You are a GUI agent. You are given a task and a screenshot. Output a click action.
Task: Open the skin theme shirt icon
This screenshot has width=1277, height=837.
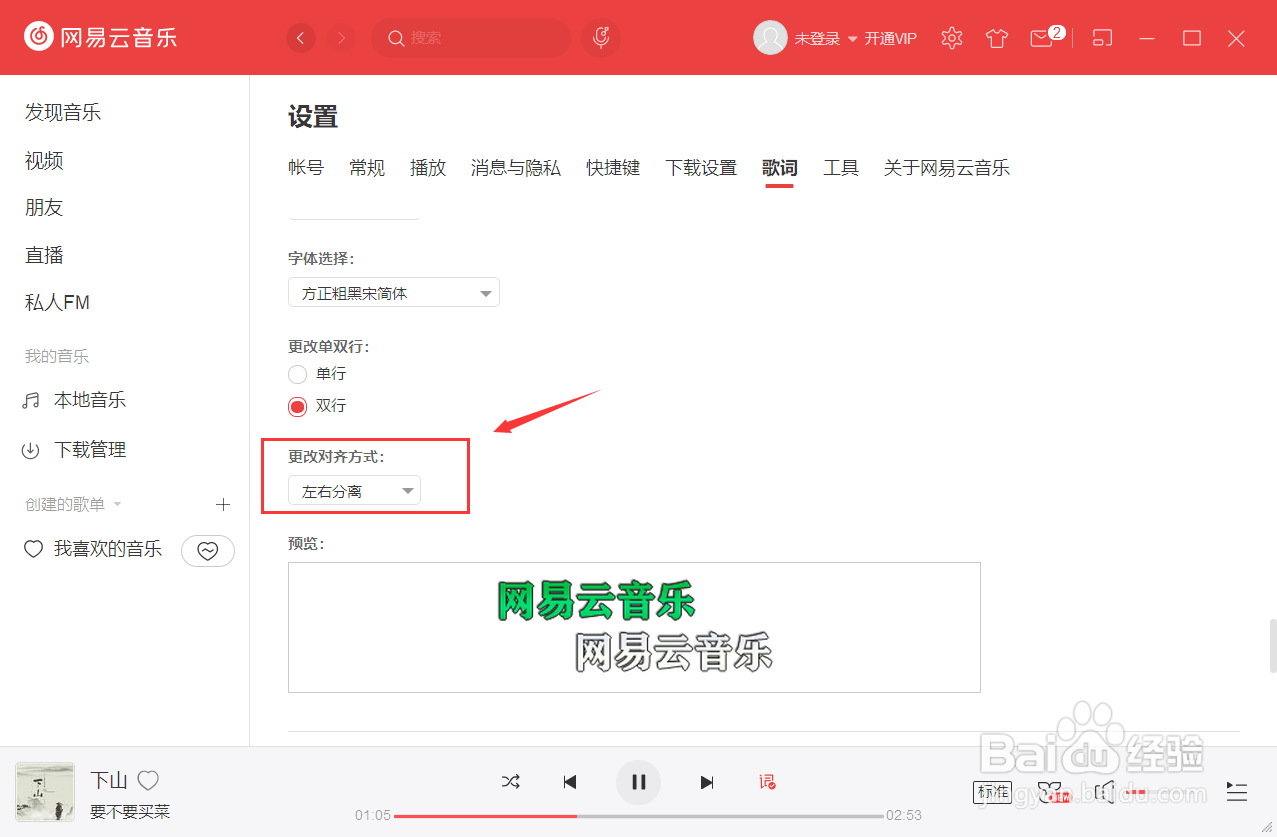coord(996,39)
